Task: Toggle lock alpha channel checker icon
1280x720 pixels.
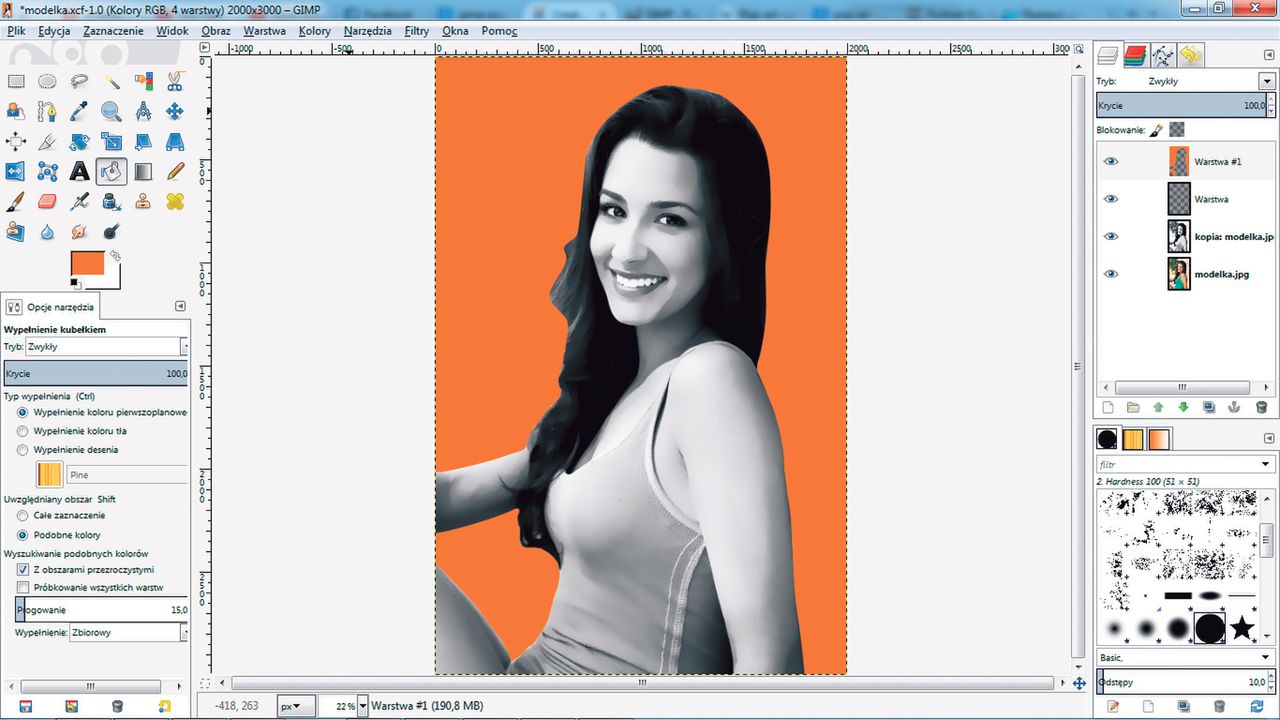Action: tap(1177, 130)
